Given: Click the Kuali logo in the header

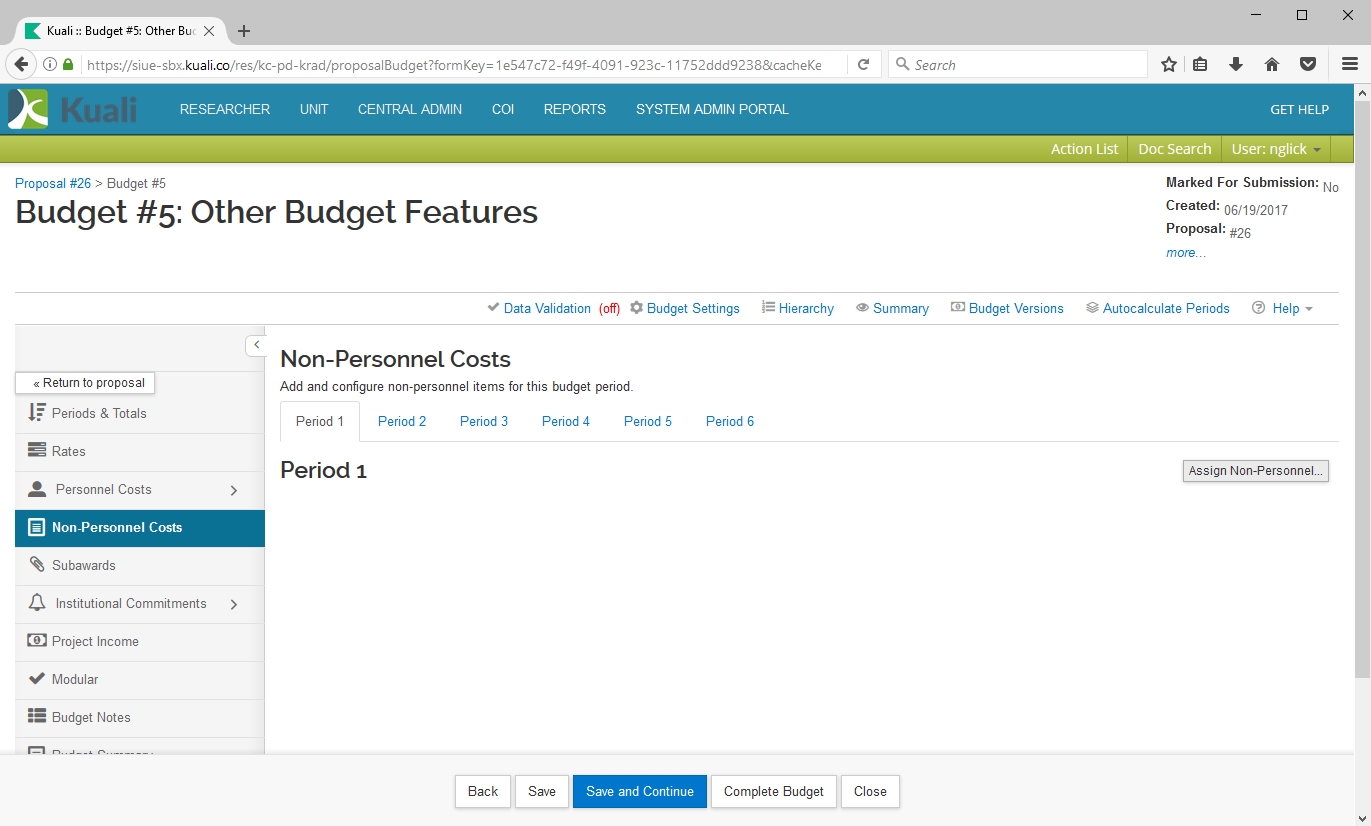Looking at the screenshot, I should coord(72,109).
